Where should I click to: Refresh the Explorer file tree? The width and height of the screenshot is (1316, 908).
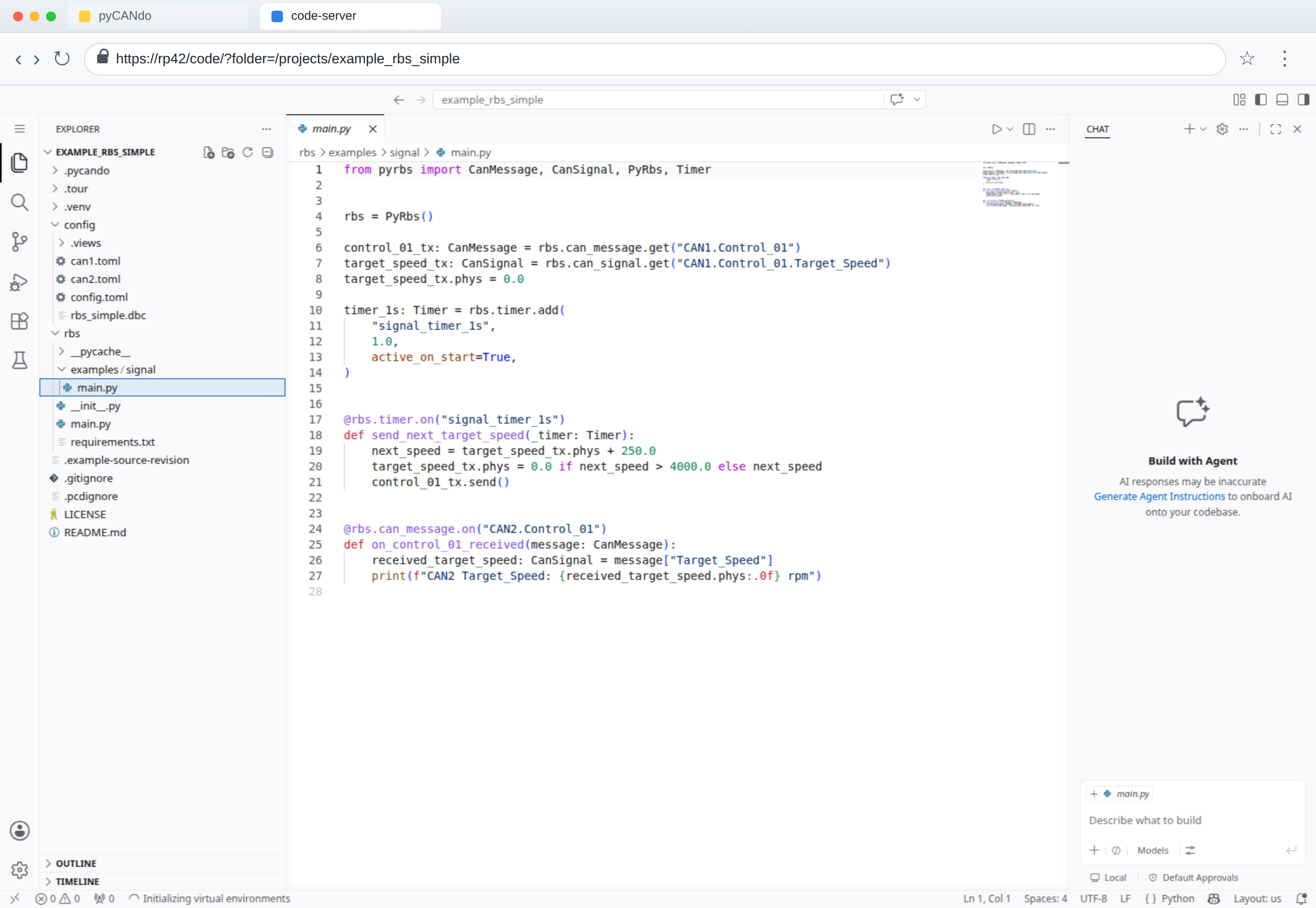tap(248, 153)
